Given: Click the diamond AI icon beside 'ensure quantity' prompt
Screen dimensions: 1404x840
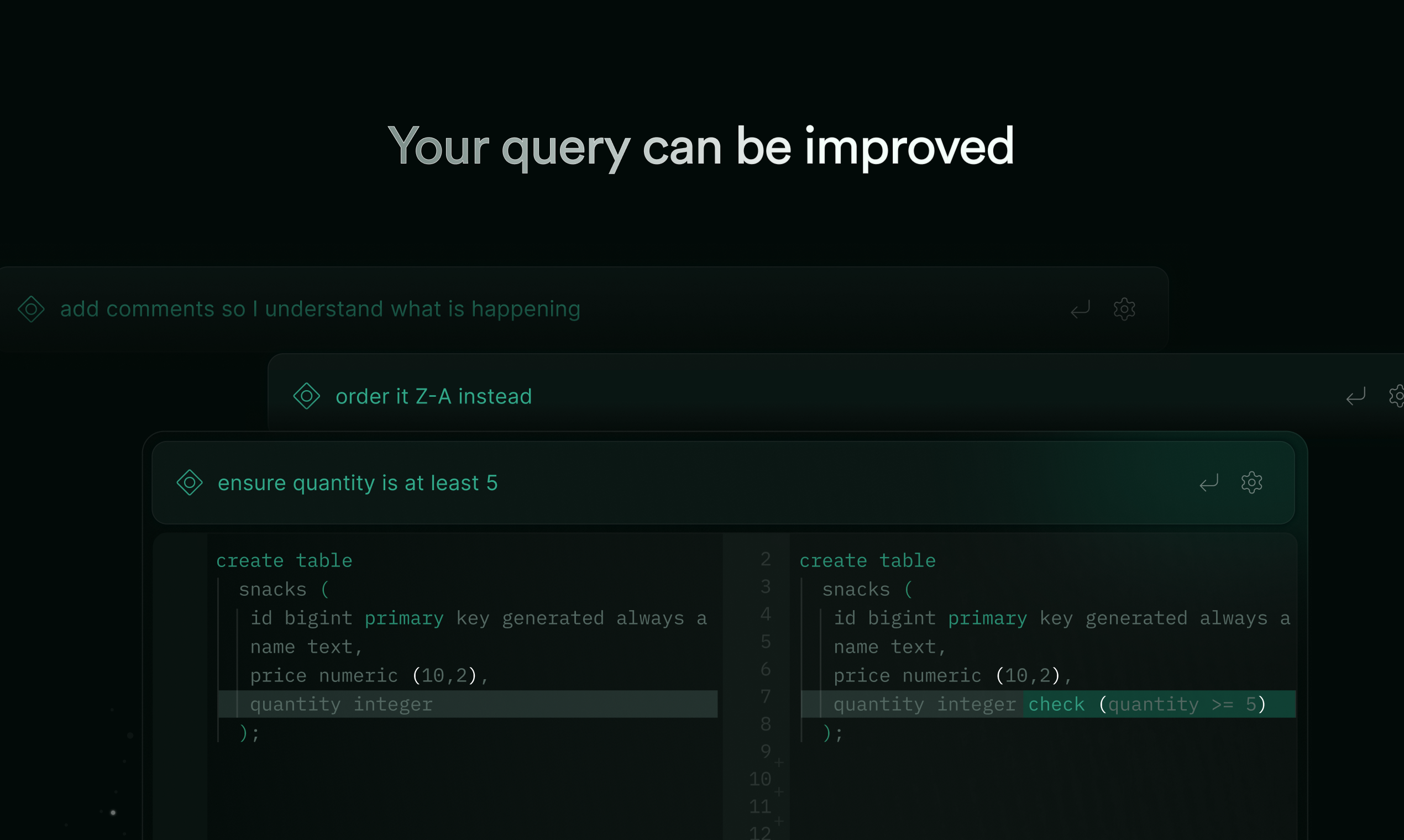Looking at the screenshot, I should click(190, 482).
